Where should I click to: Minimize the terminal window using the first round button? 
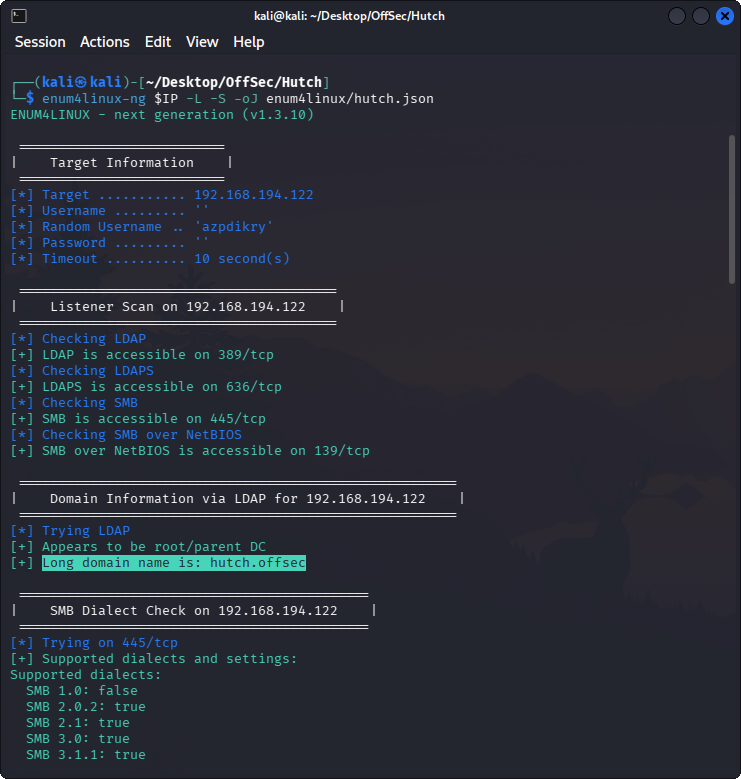(x=677, y=16)
